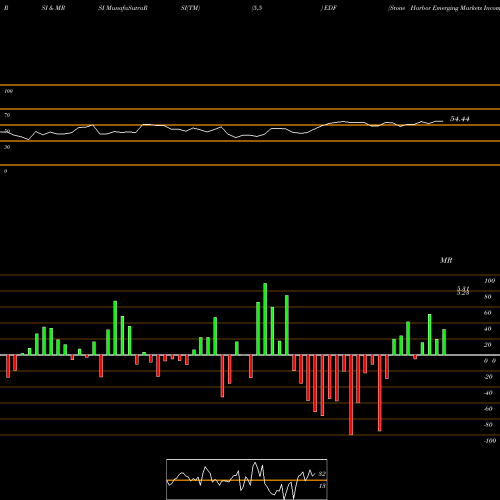Click the MR axis label 60
500x500 pixels.
click(488, 313)
